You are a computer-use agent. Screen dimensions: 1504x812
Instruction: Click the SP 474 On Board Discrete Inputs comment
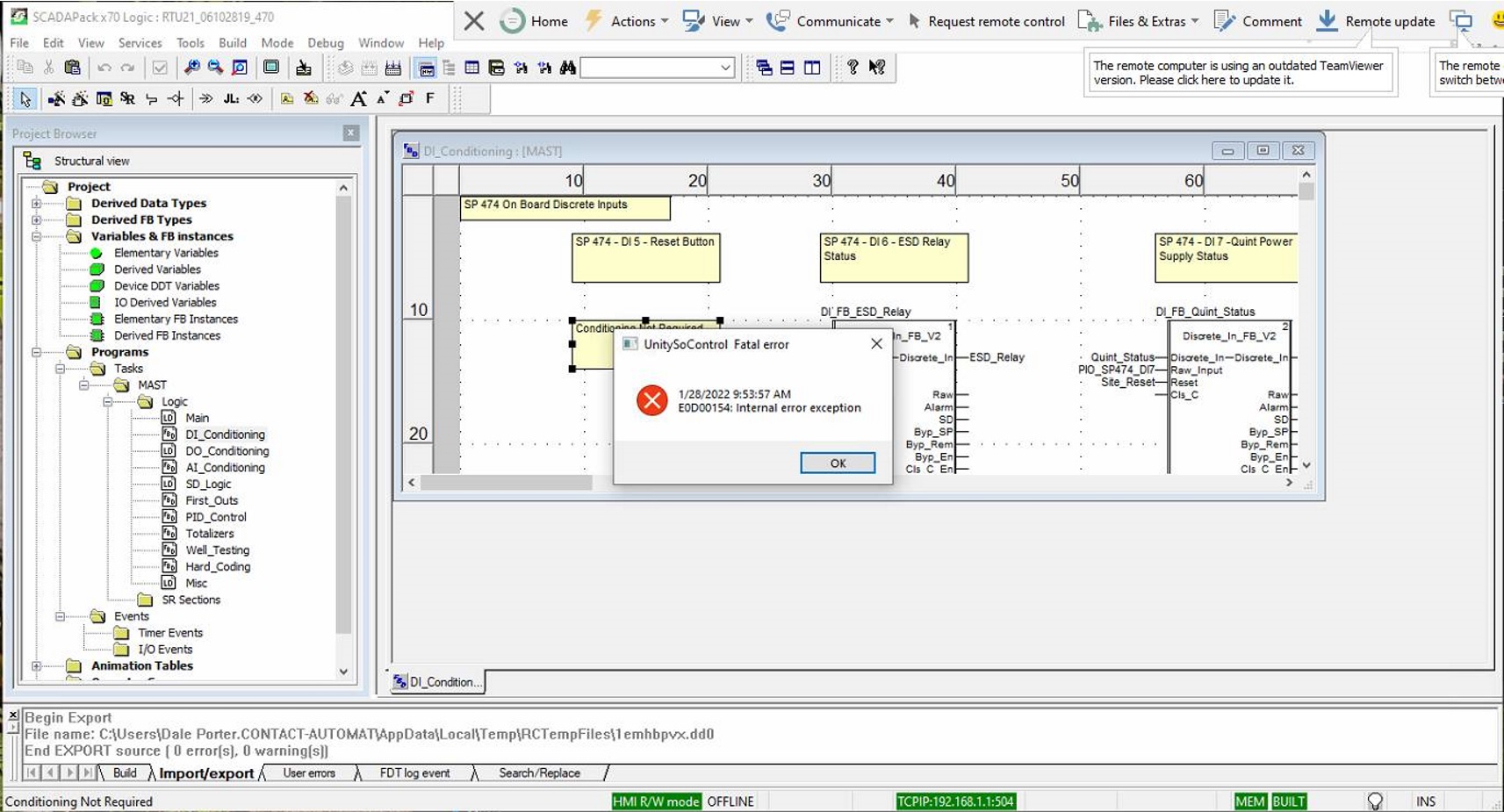(565, 208)
